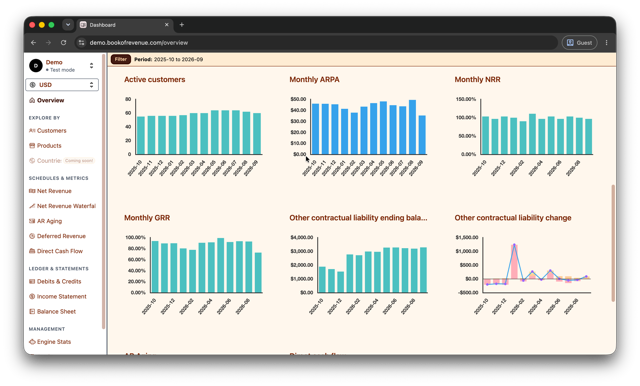Click the Direct Cash Flow icon
640x386 pixels.
[x=32, y=251]
